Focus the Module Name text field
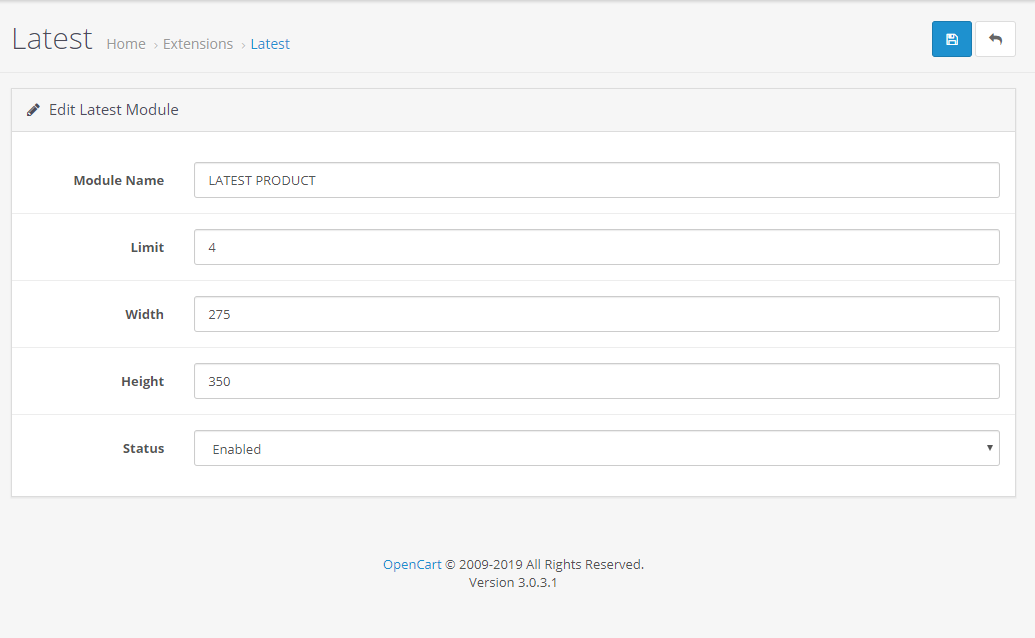 (596, 181)
